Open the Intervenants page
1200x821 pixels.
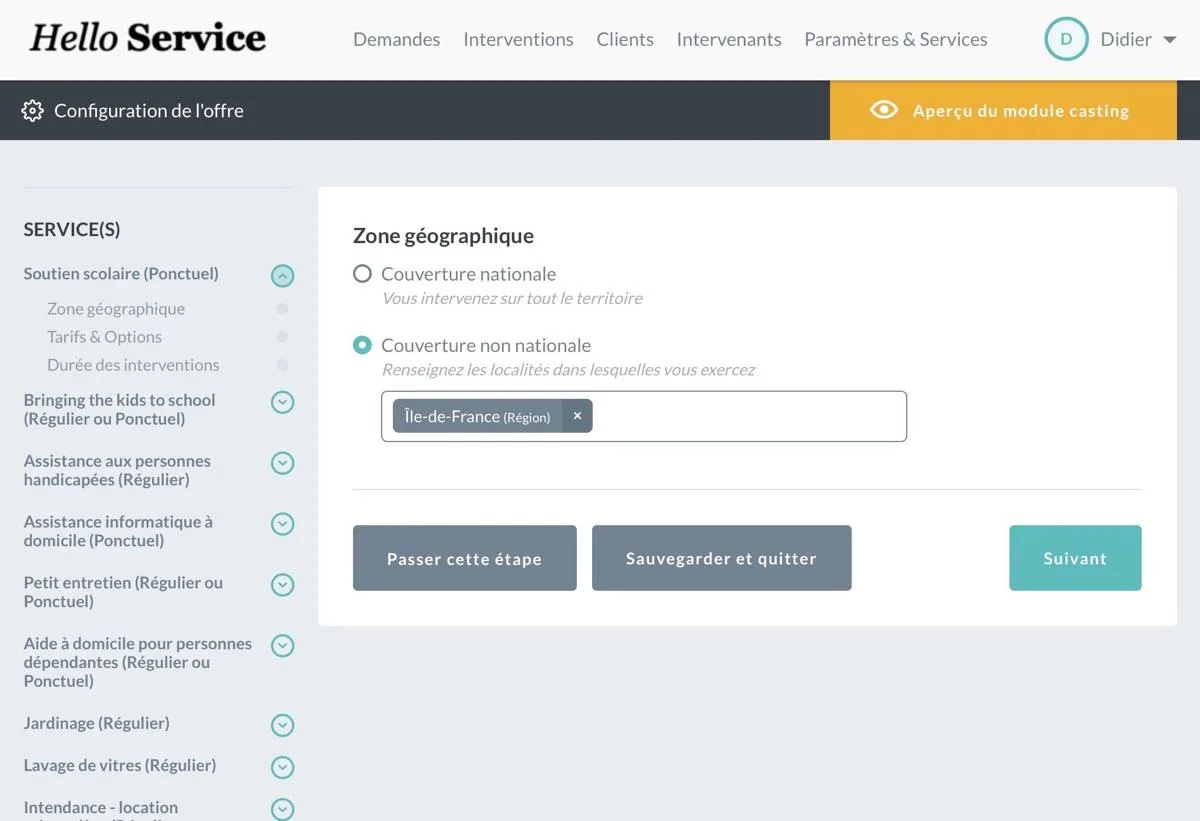729,39
